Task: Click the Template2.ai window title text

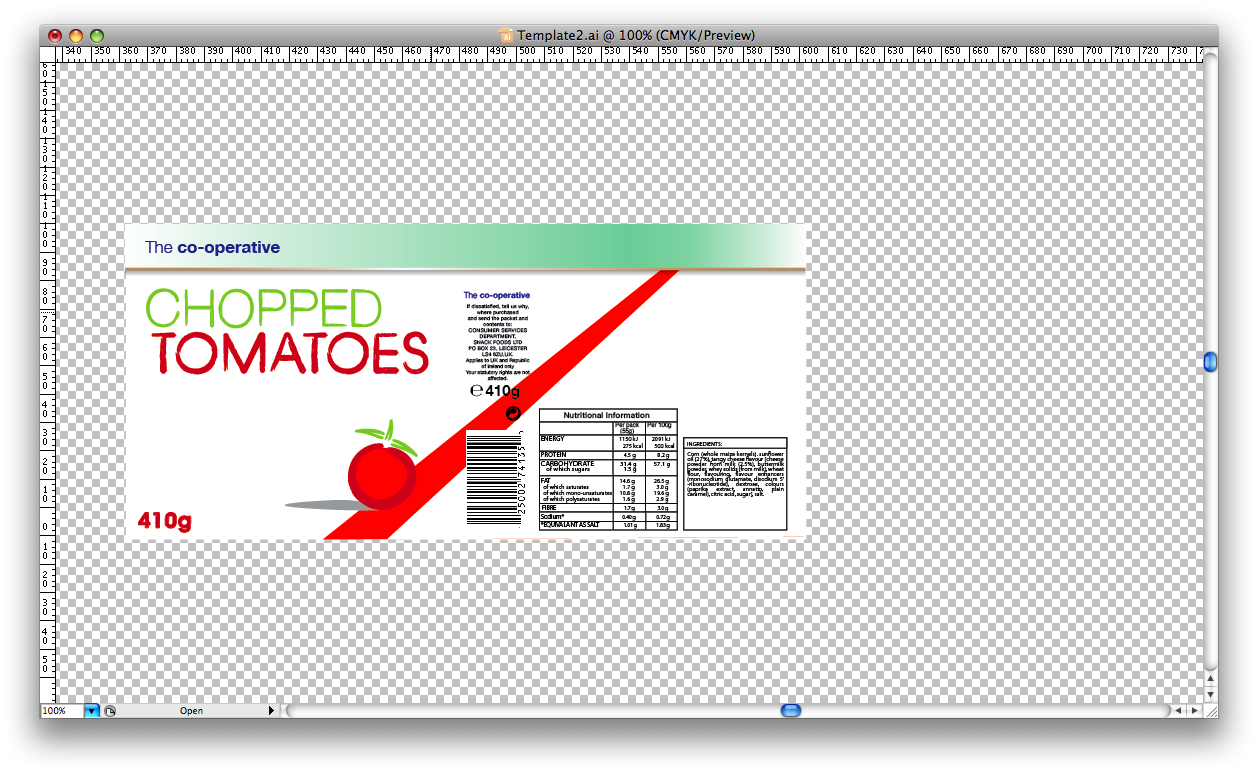Action: coord(636,35)
